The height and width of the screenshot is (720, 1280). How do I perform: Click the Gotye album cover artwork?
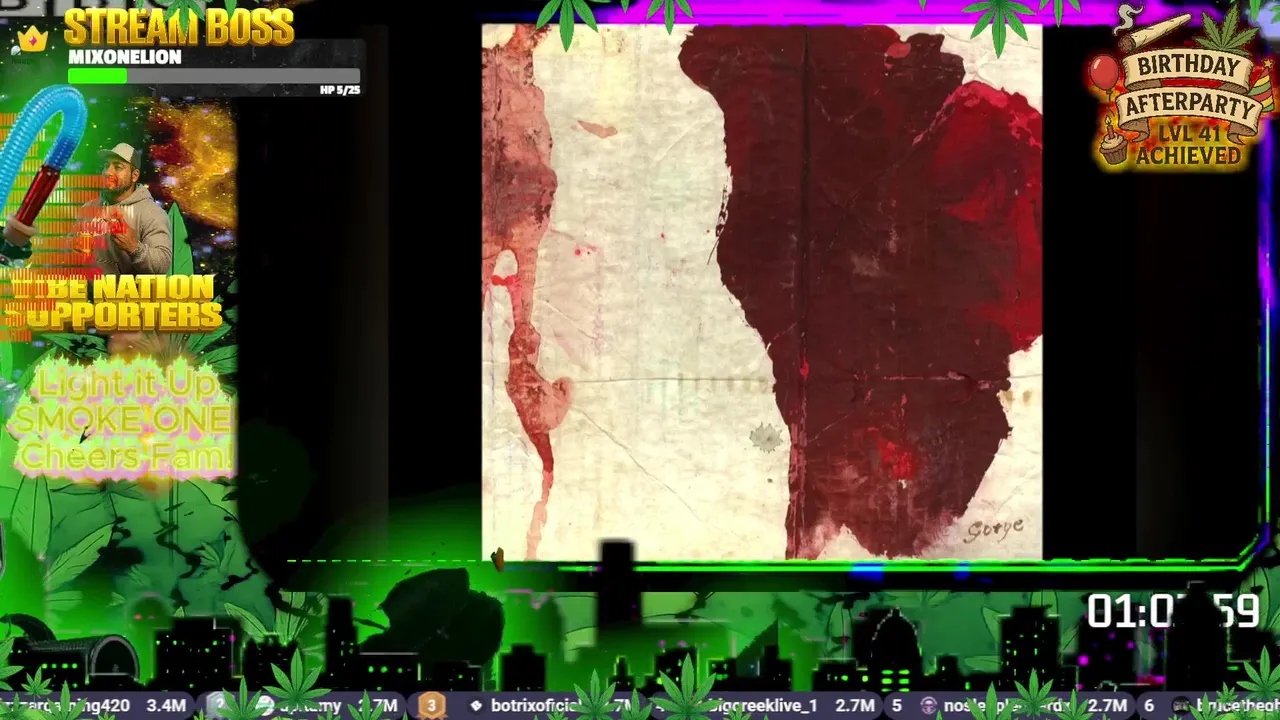(x=762, y=292)
